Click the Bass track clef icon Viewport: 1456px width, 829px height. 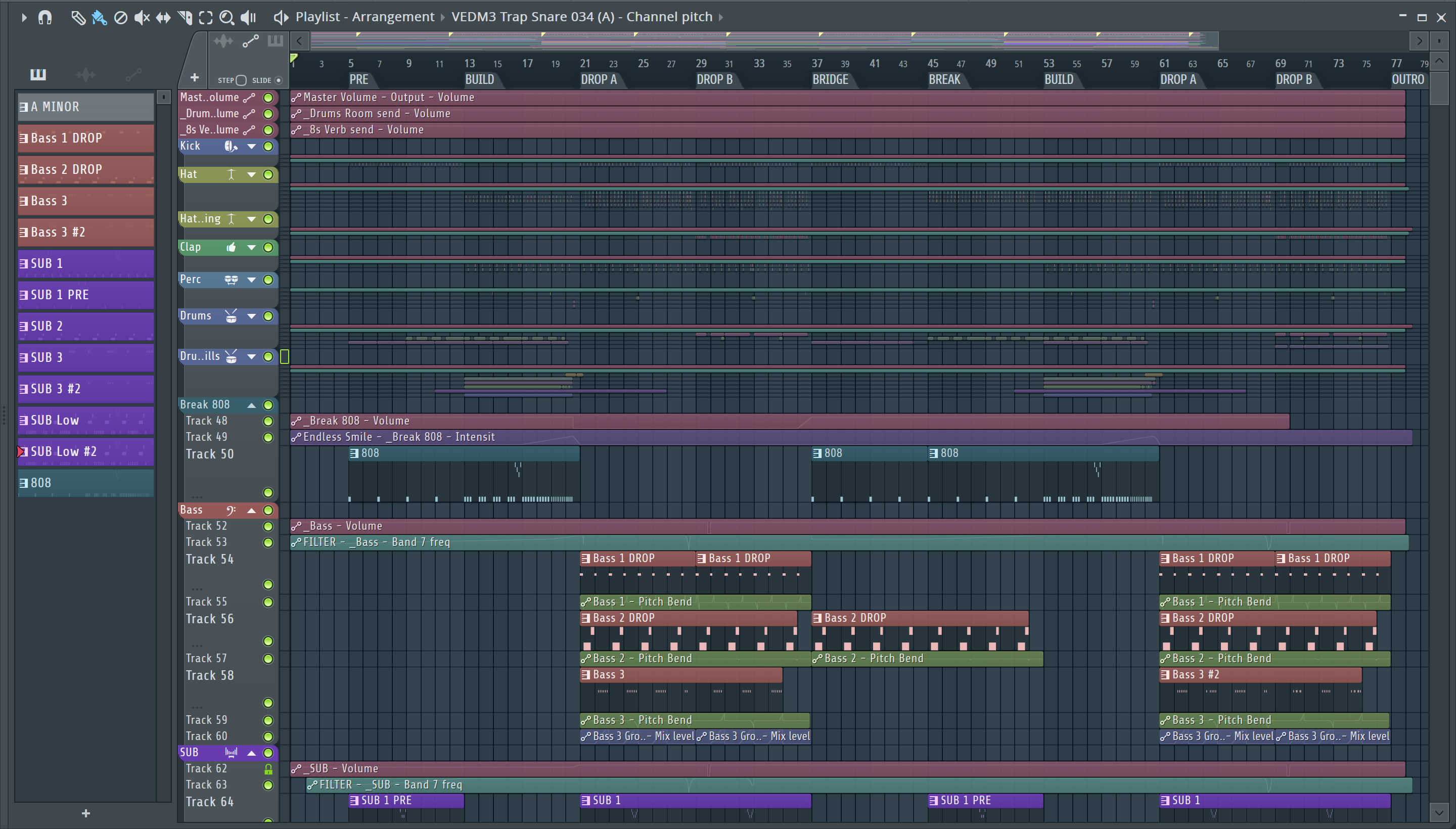pyautogui.click(x=231, y=510)
